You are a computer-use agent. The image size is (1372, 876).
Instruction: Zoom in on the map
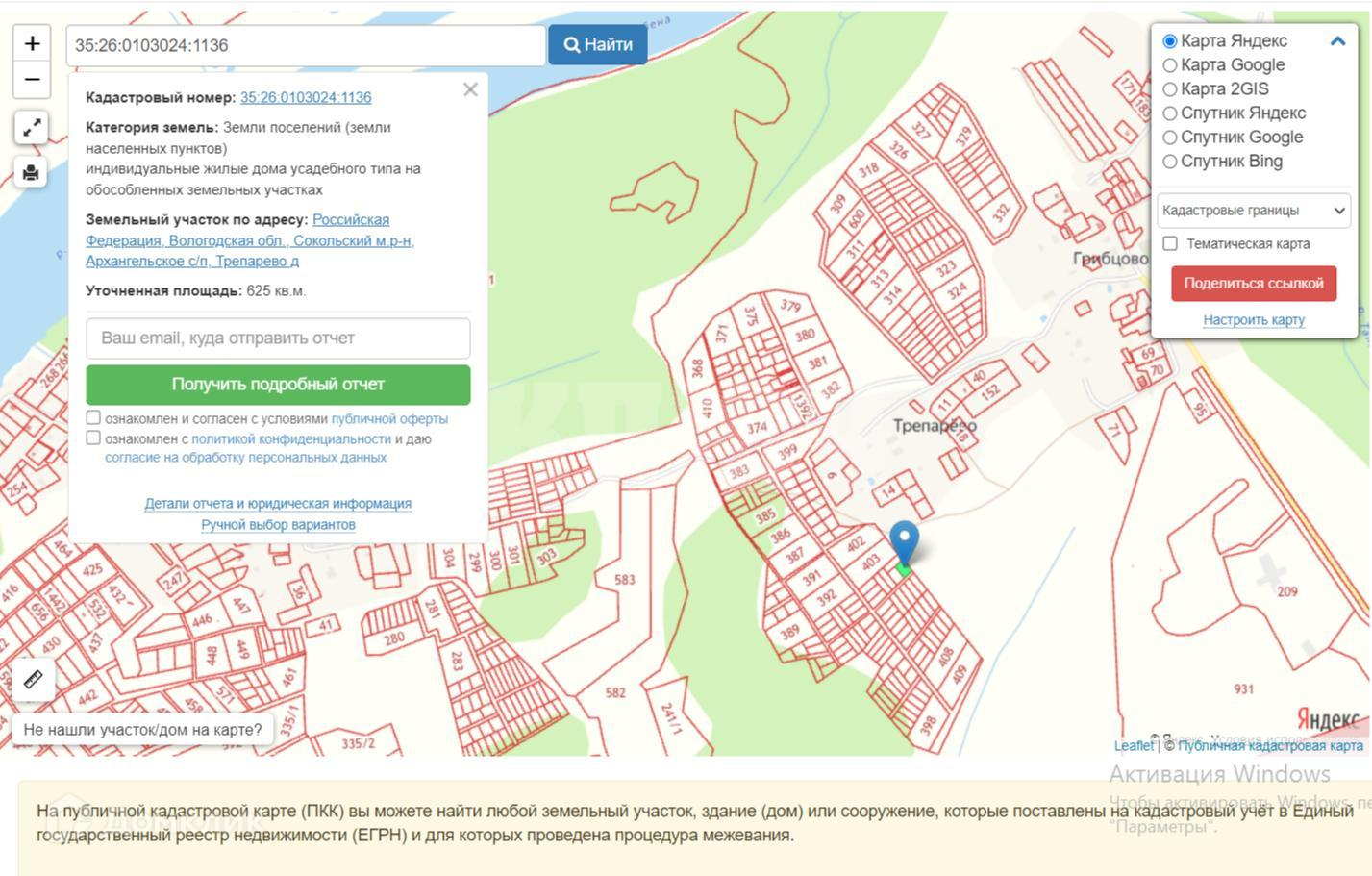coord(32,43)
